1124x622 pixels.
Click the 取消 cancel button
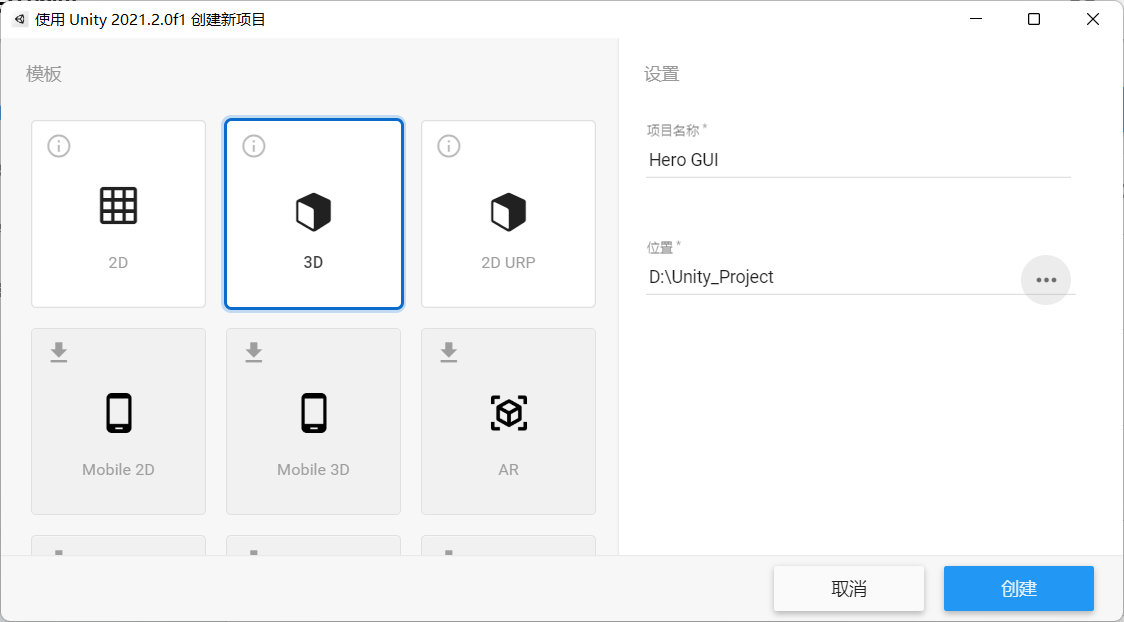click(x=849, y=589)
